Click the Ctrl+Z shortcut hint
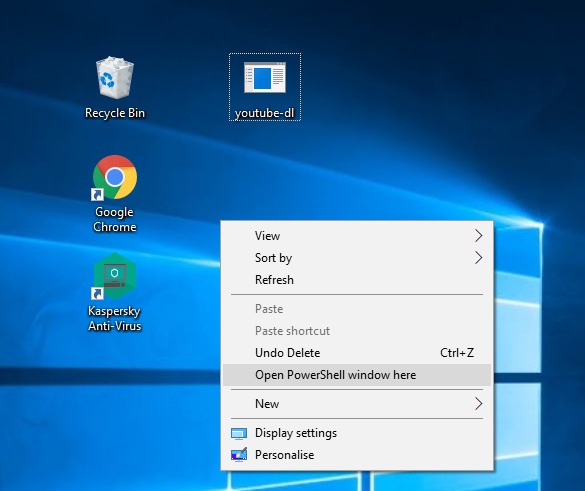The image size is (585, 491). pos(457,353)
